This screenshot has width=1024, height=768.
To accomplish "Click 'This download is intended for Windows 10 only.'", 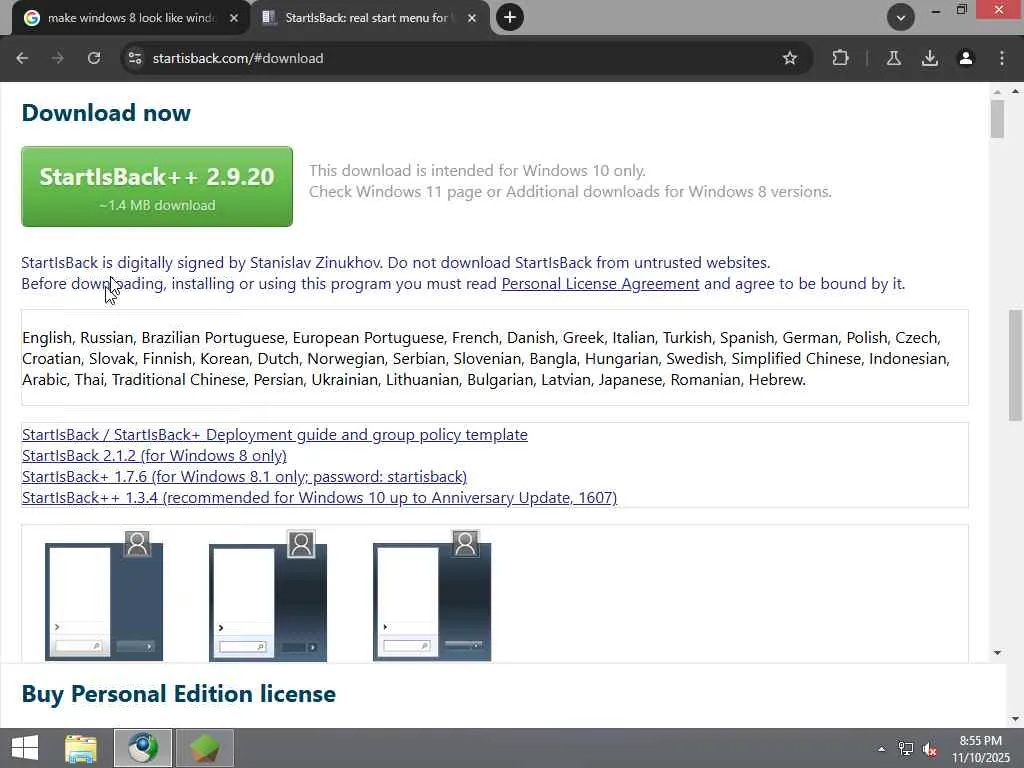I will pyautogui.click(x=477, y=170).
